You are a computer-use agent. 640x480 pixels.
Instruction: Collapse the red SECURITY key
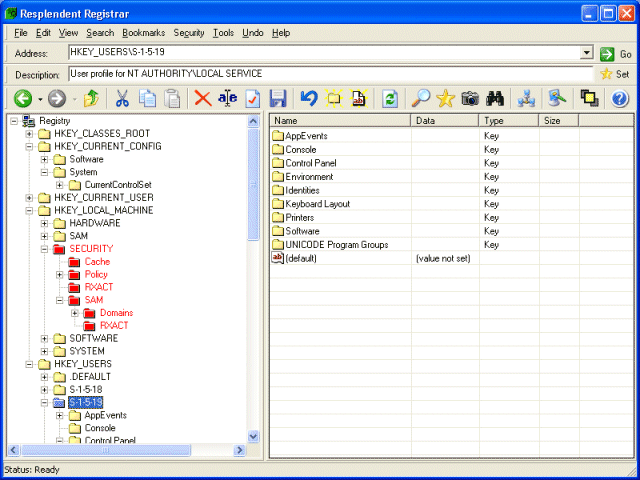(44, 249)
